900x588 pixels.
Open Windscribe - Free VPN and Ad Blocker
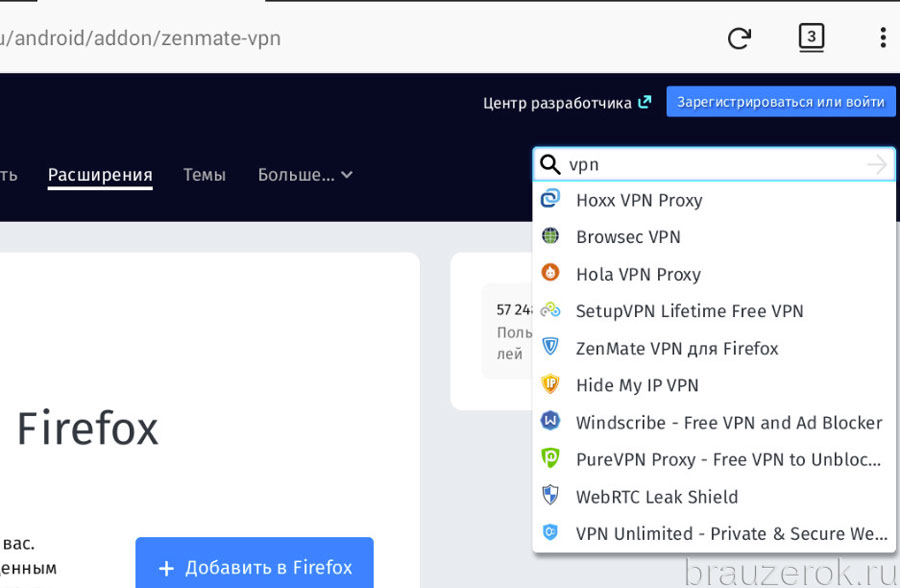click(714, 422)
